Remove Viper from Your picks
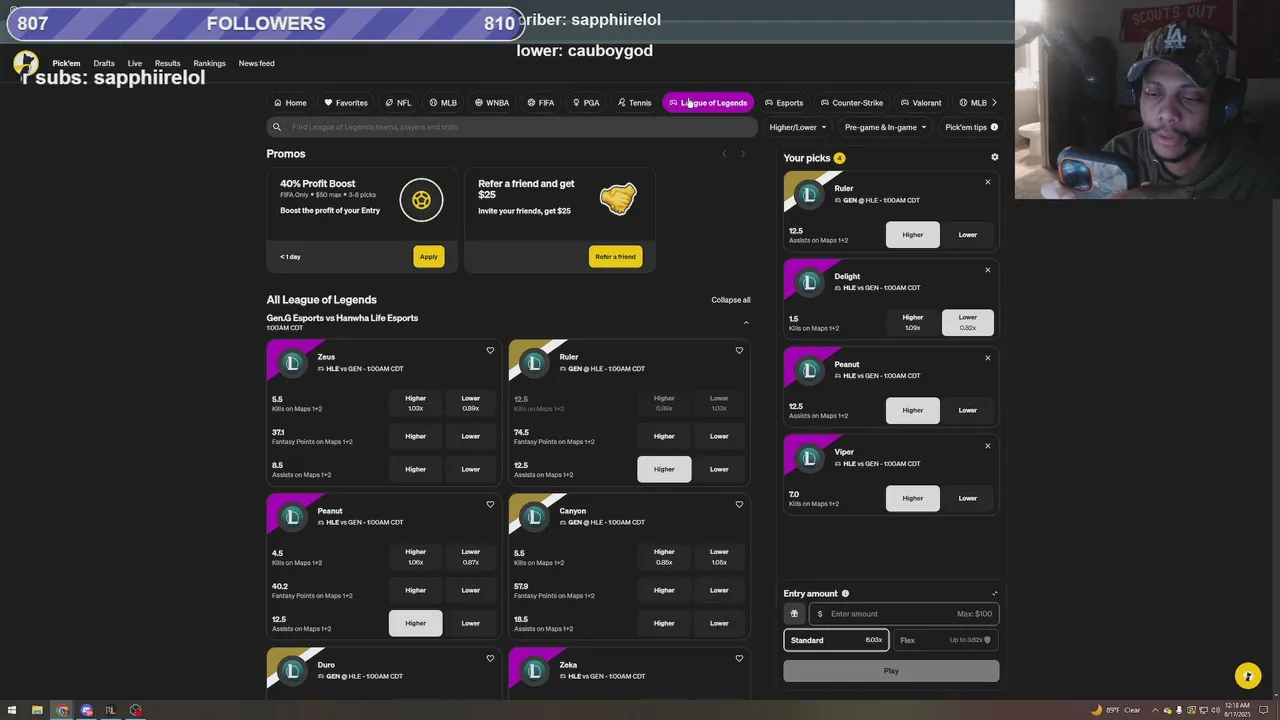Screen dimensions: 1280x720 click(x=987, y=446)
